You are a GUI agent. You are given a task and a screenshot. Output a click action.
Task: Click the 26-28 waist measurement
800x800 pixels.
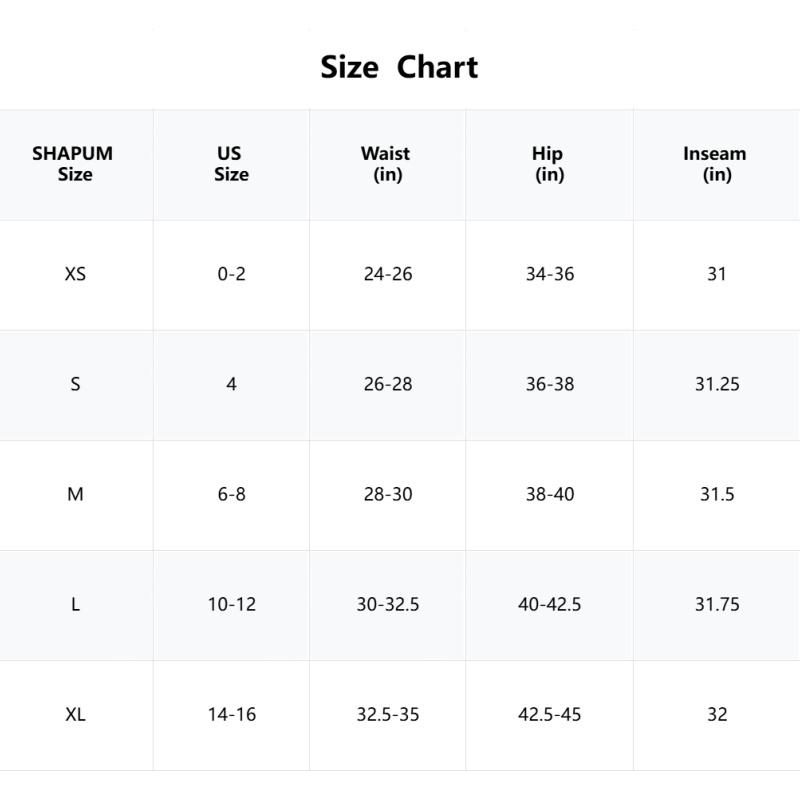(388, 384)
